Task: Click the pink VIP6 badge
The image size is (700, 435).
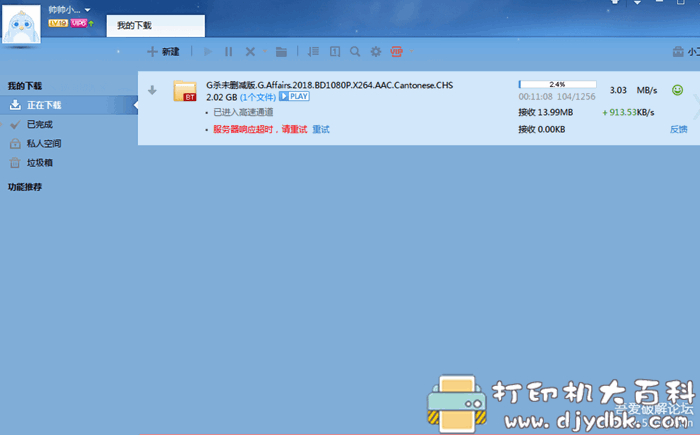Action: [x=79, y=23]
